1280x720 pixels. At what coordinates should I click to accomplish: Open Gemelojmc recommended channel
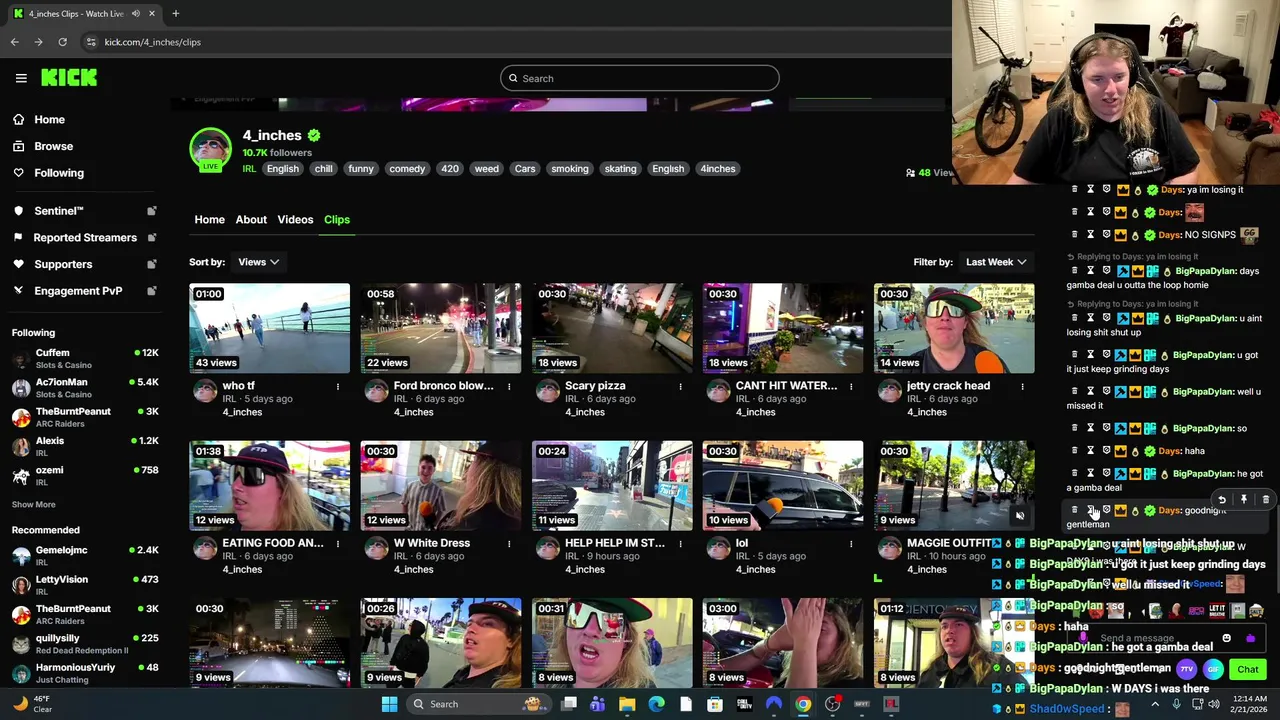[85, 556]
